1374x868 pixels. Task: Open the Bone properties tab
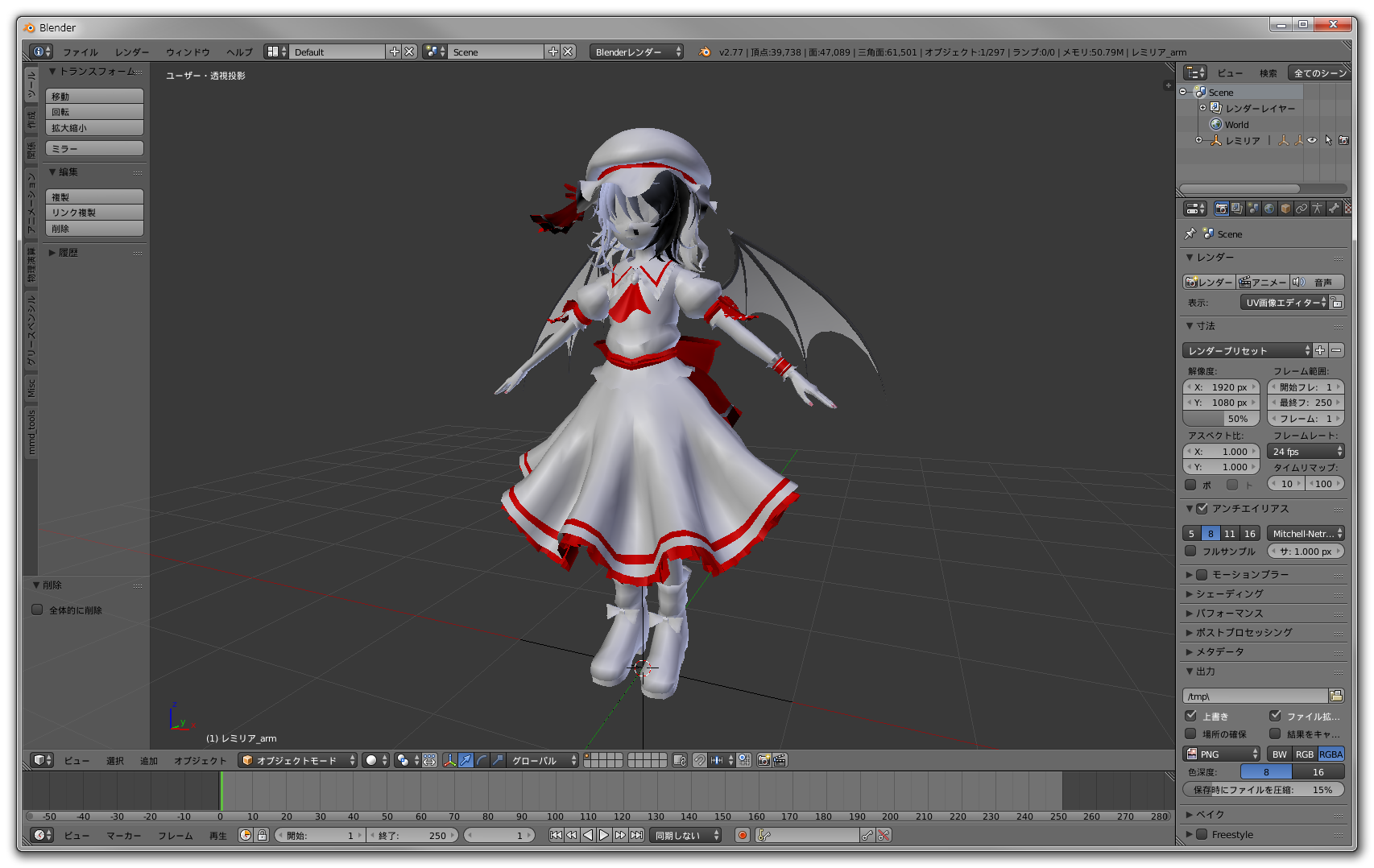point(1334,209)
